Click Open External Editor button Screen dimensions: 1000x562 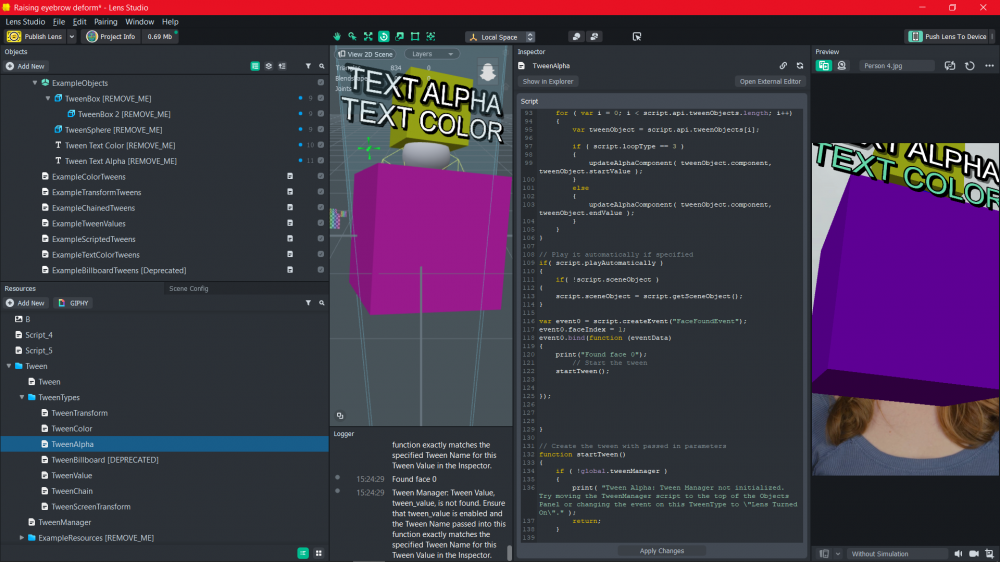pos(770,82)
